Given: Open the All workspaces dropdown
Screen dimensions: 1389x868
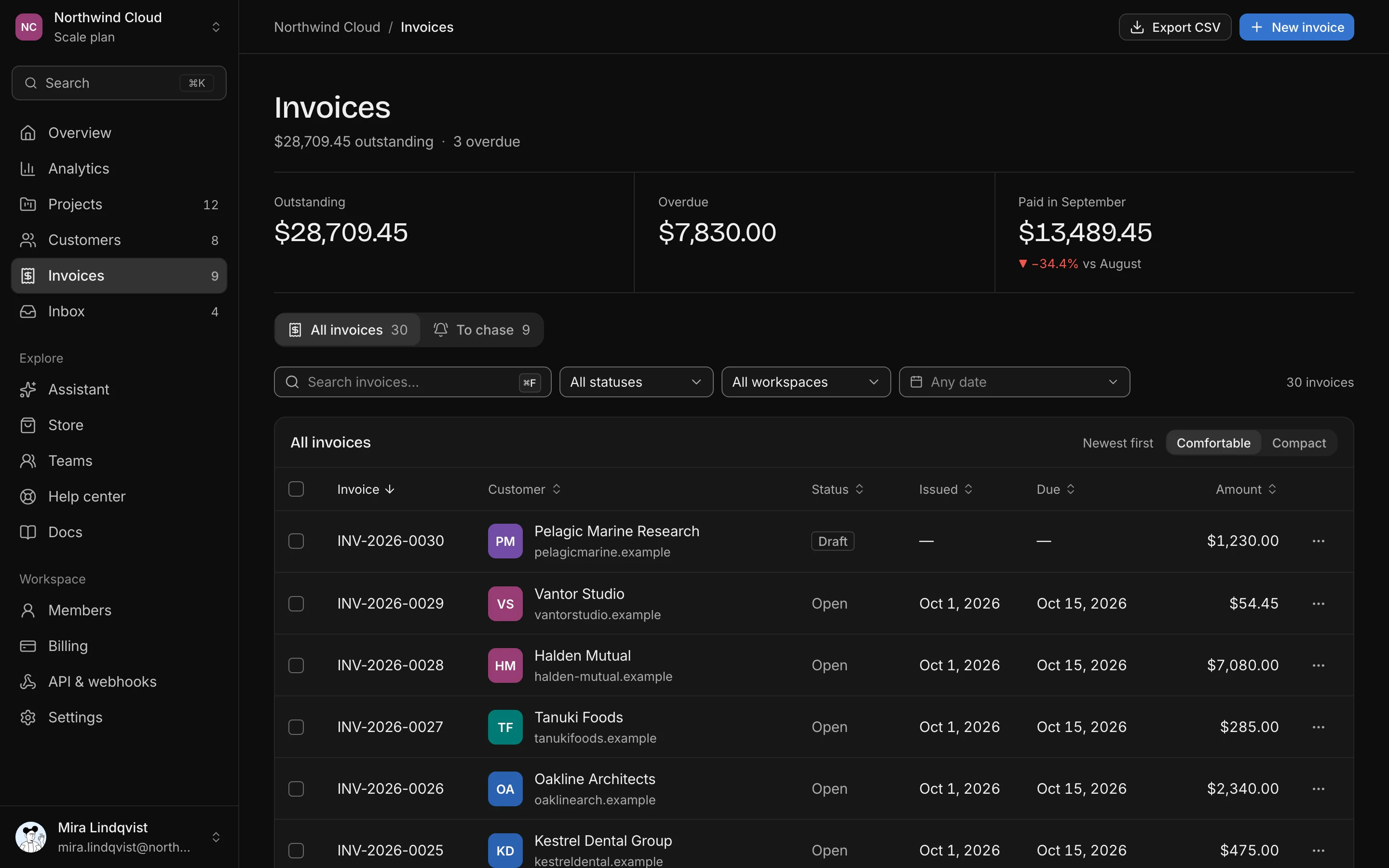Looking at the screenshot, I should tap(806, 382).
